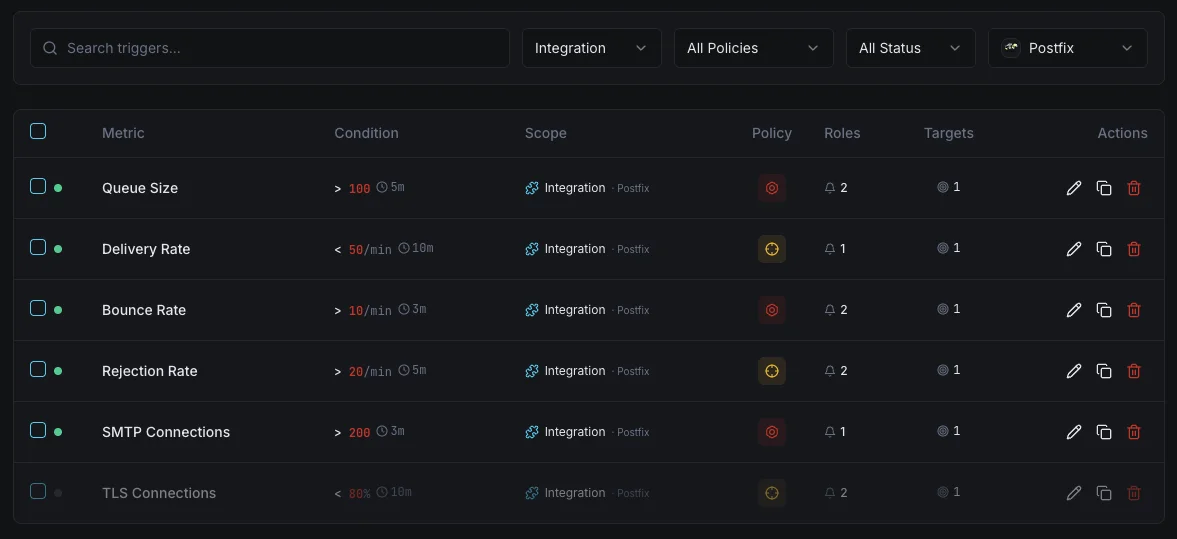Duplicate the Delivery Rate trigger
The width and height of the screenshot is (1177, 539).
pos(1104,248)
